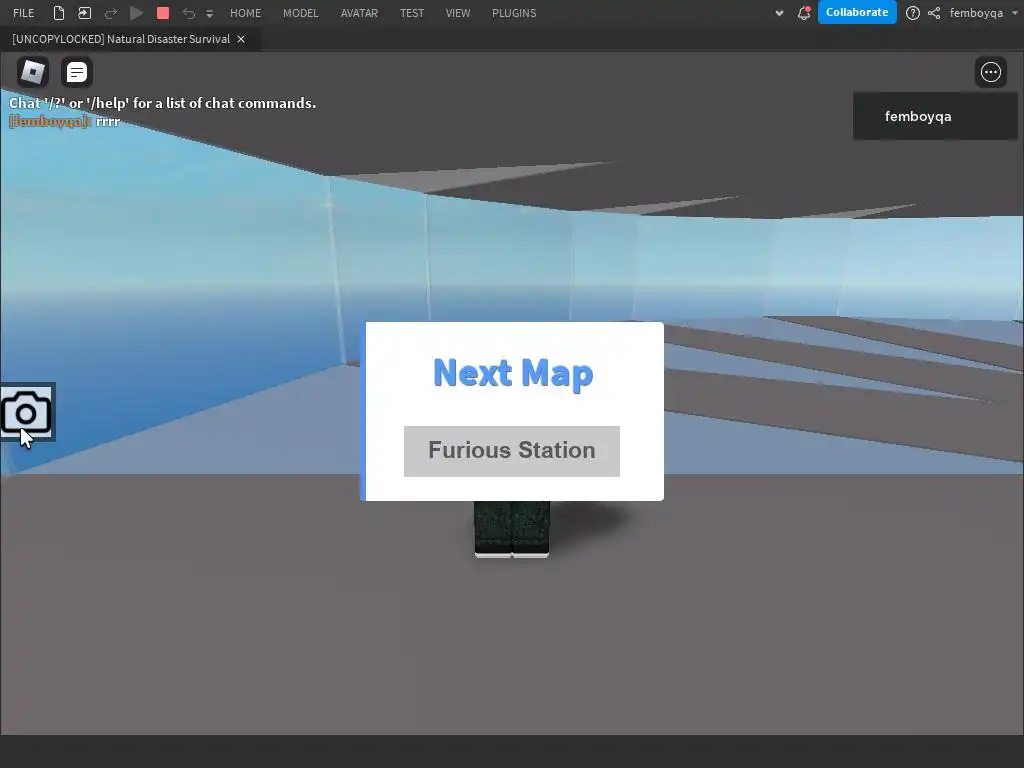Open the notifications bell
The image size is (1024, 768).
click(804, 12)
